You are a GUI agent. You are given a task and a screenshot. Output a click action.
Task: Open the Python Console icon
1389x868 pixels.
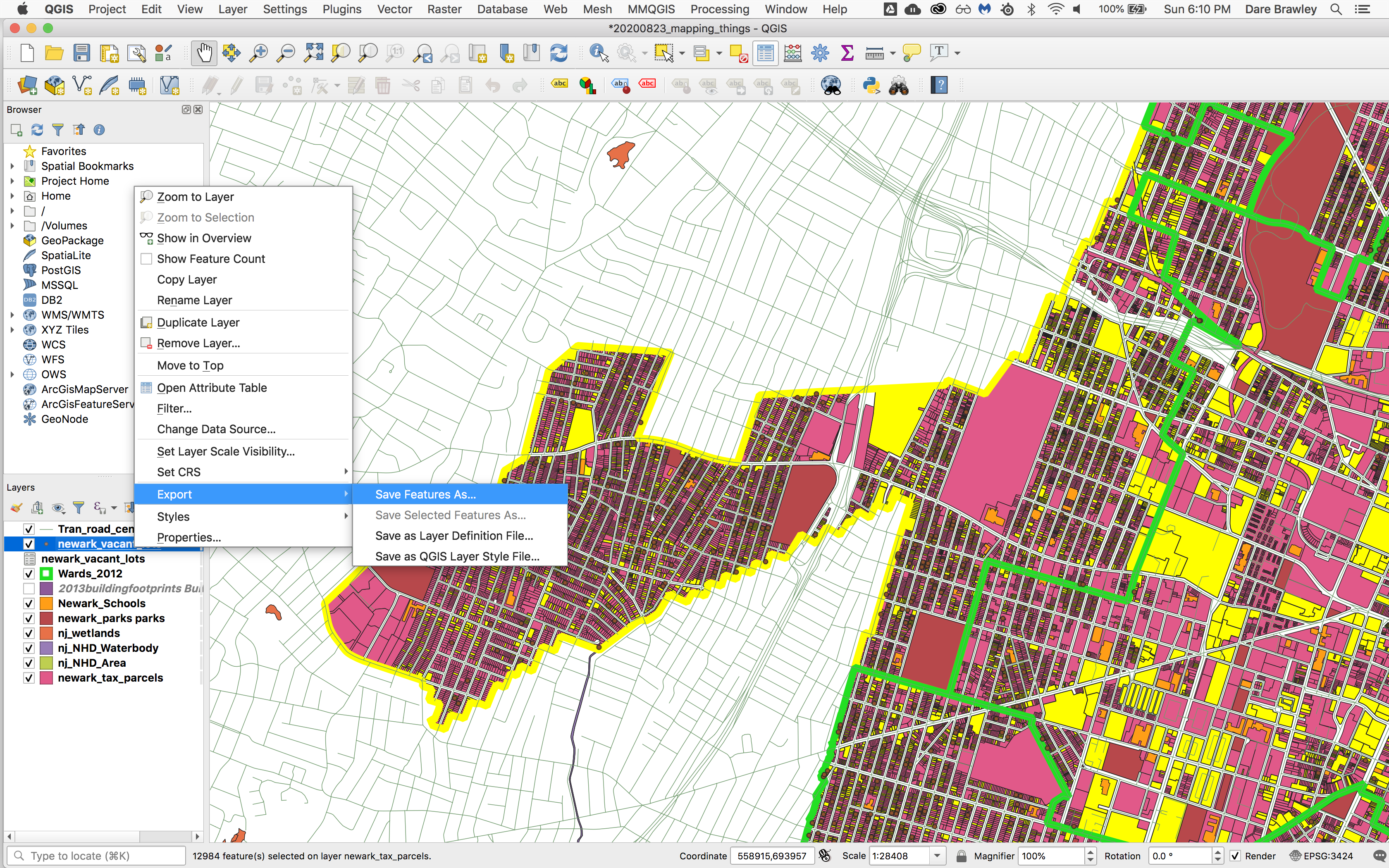[871, 86]
